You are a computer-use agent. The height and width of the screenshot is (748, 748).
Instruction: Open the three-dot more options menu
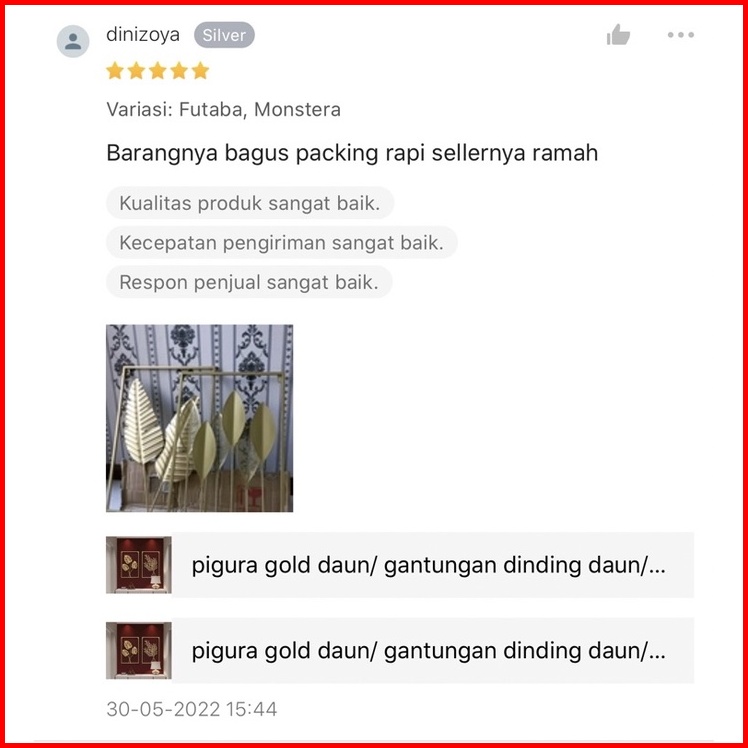681,35
